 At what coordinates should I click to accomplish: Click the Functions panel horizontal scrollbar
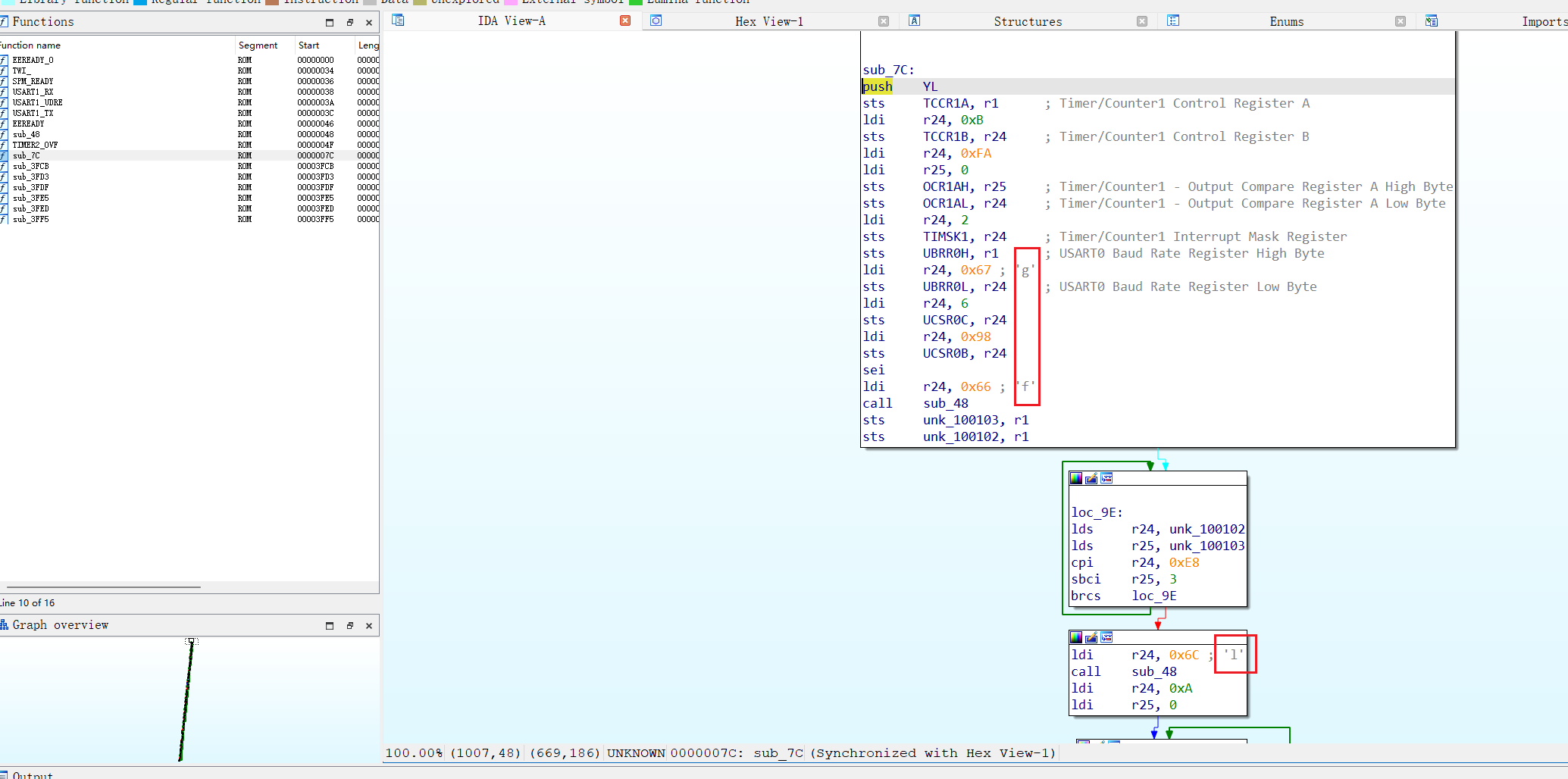point(104,587)
